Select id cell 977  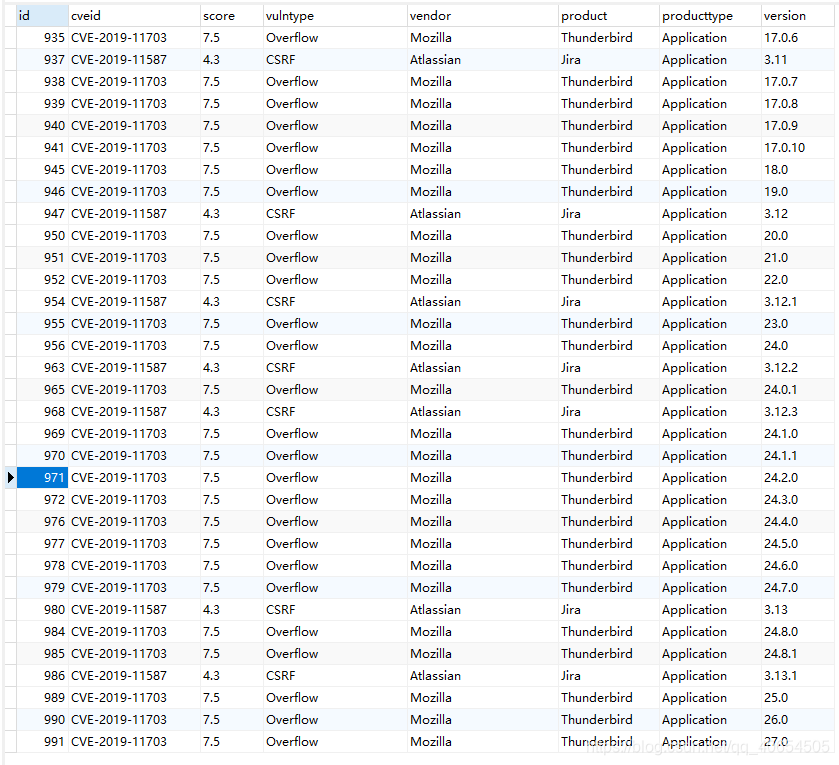click(42, 544)
